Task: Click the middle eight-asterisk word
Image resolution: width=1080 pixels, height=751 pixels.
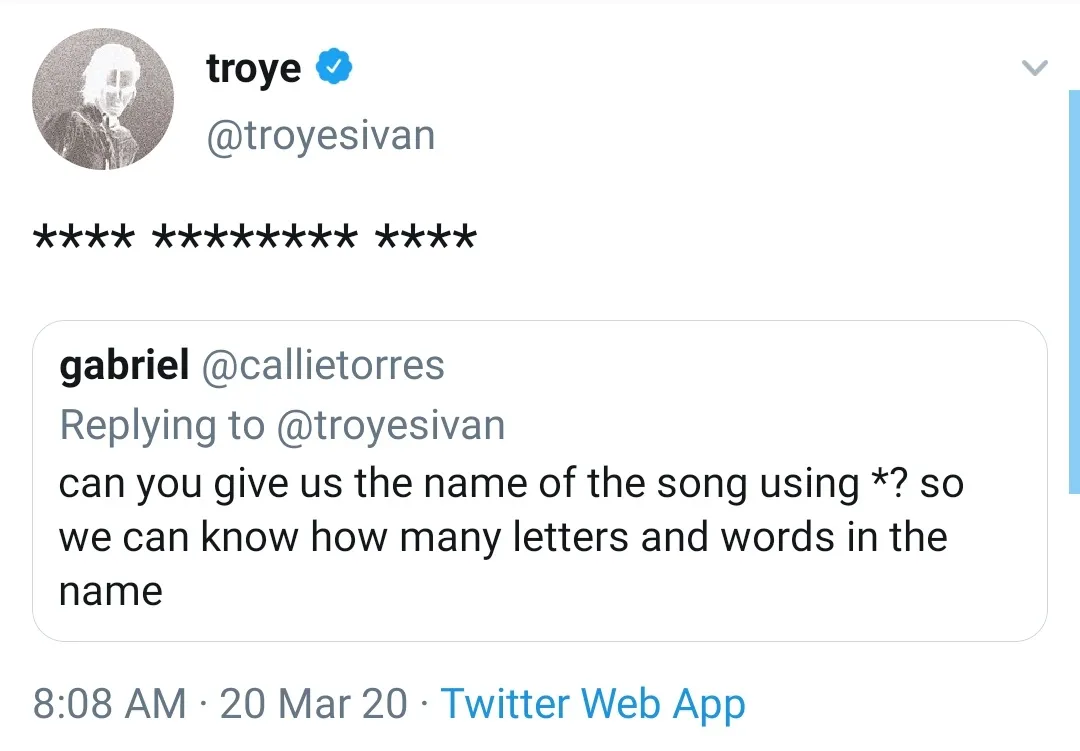Action: click(254, 240)
